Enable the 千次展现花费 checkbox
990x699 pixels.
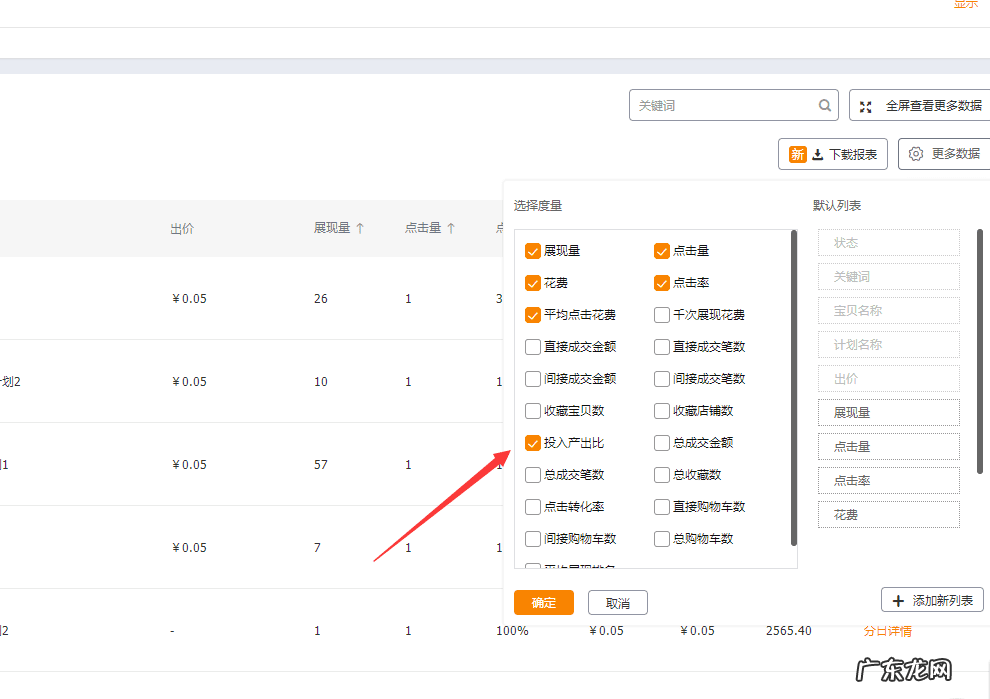click(x=661, y=315)
